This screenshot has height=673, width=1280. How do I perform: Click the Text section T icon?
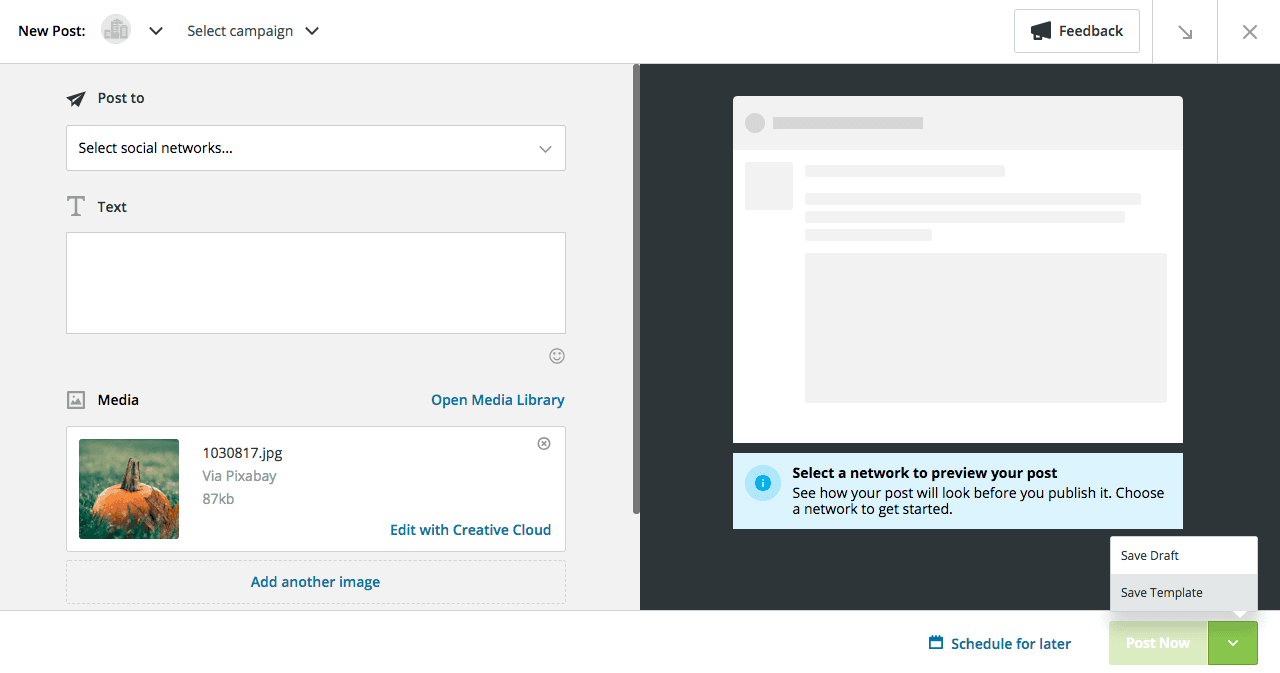coord(75,205)
